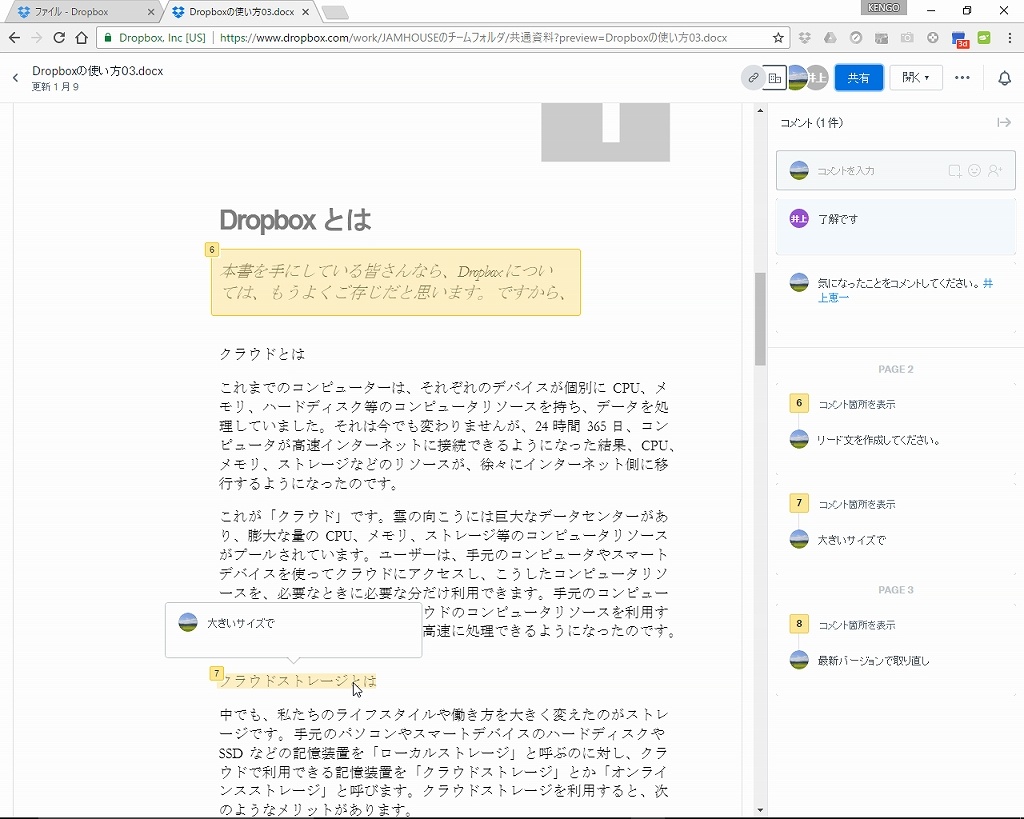1024x819 pixels.
Task: Click the blue 共有 share button
Action: 858,78
